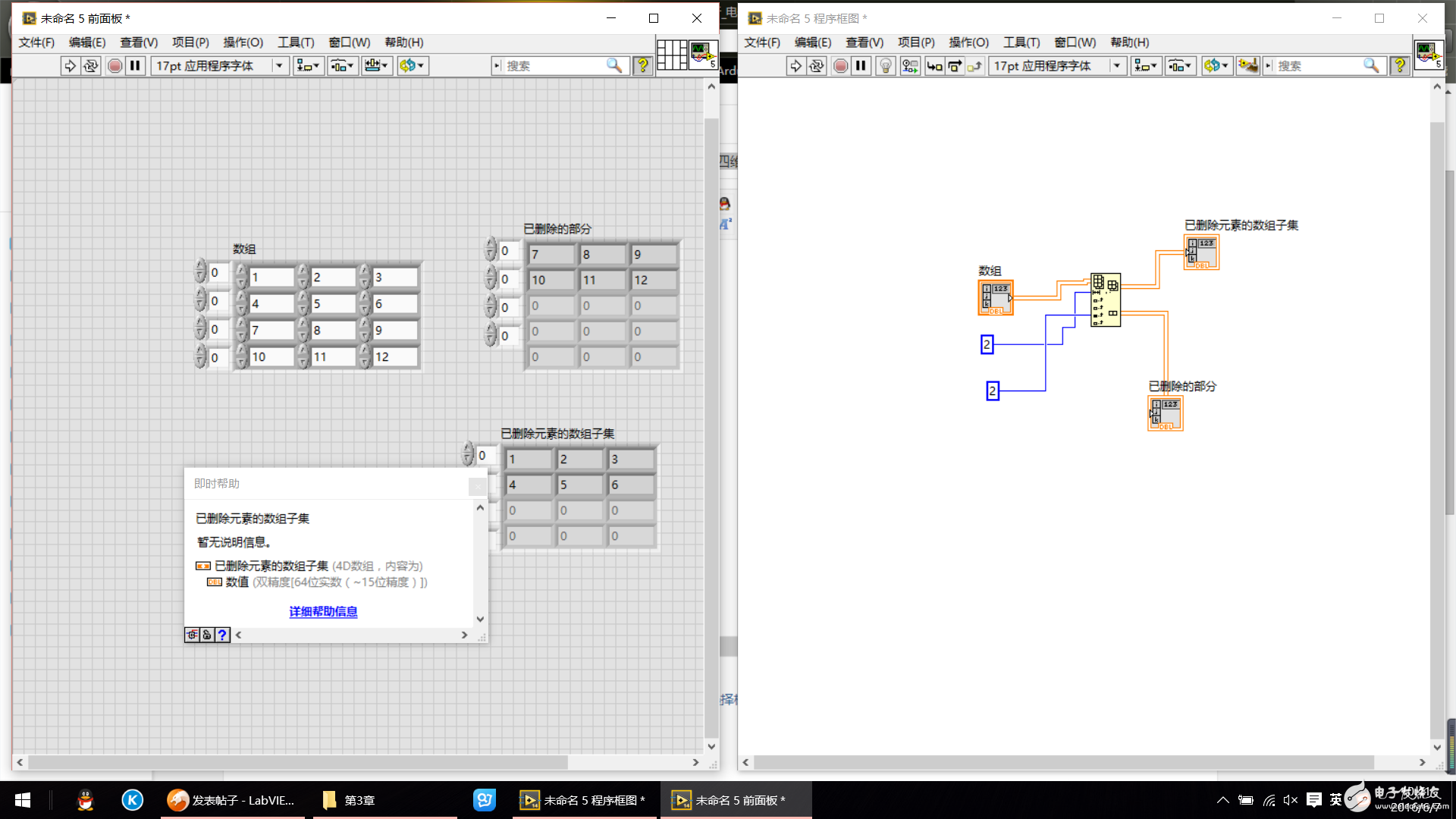Click Step Out debugging button

[x=974, y=66]
